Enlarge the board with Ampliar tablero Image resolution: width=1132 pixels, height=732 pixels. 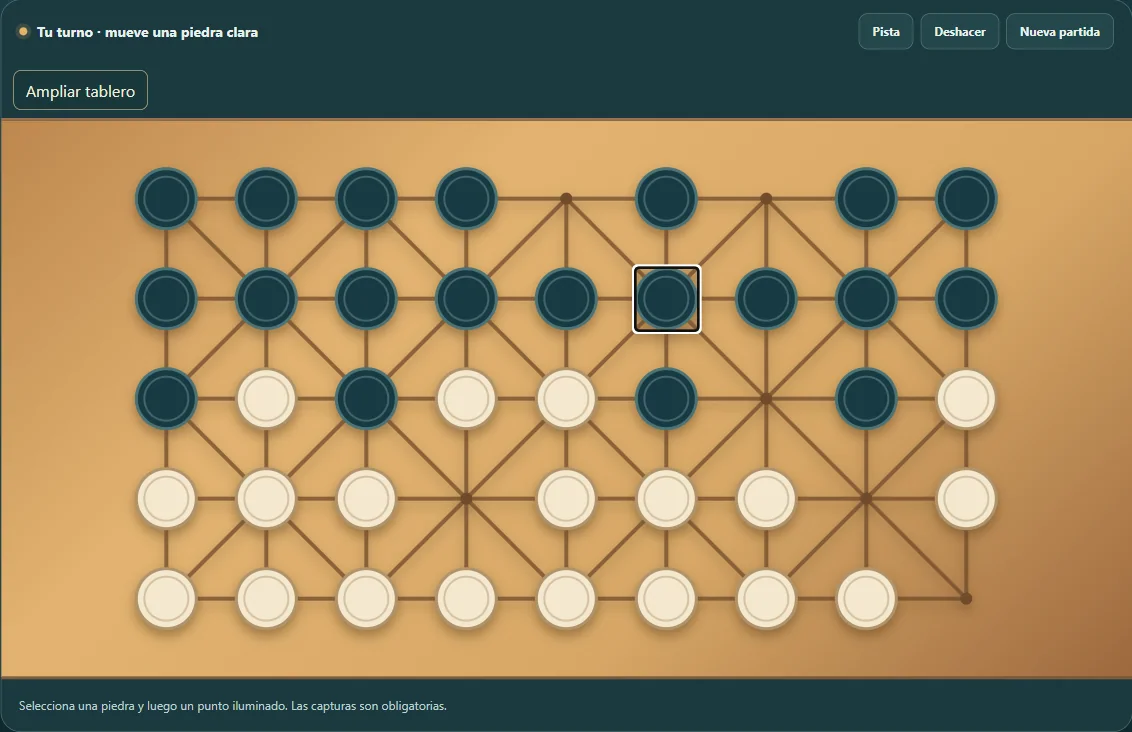pos(80,90)
